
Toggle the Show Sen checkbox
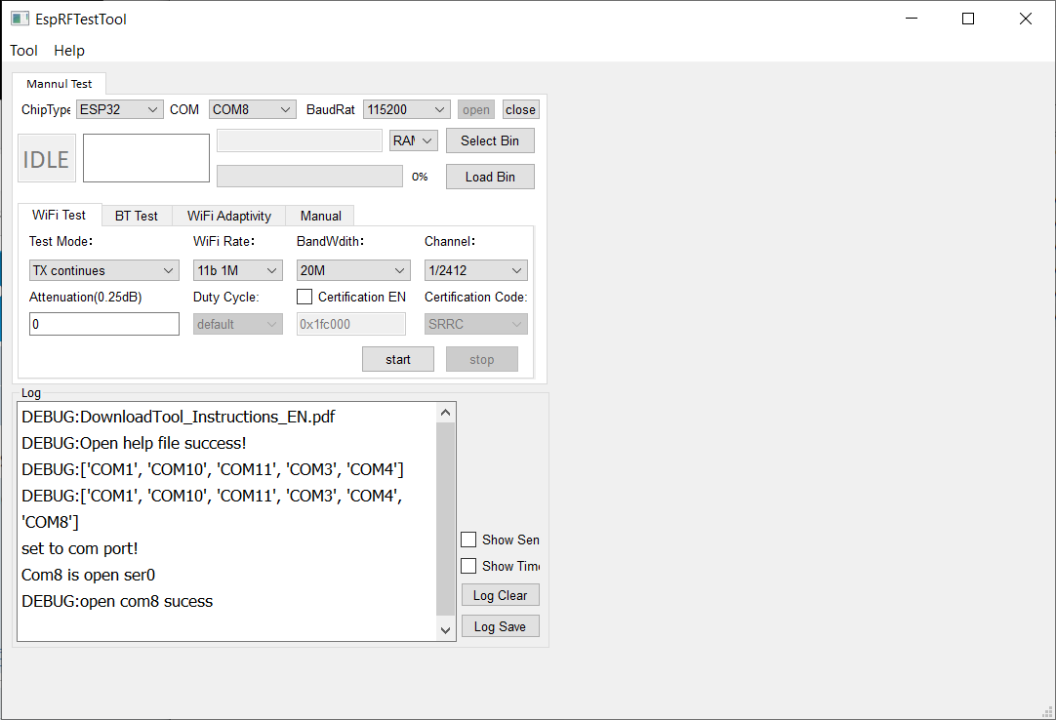point(469,539)
